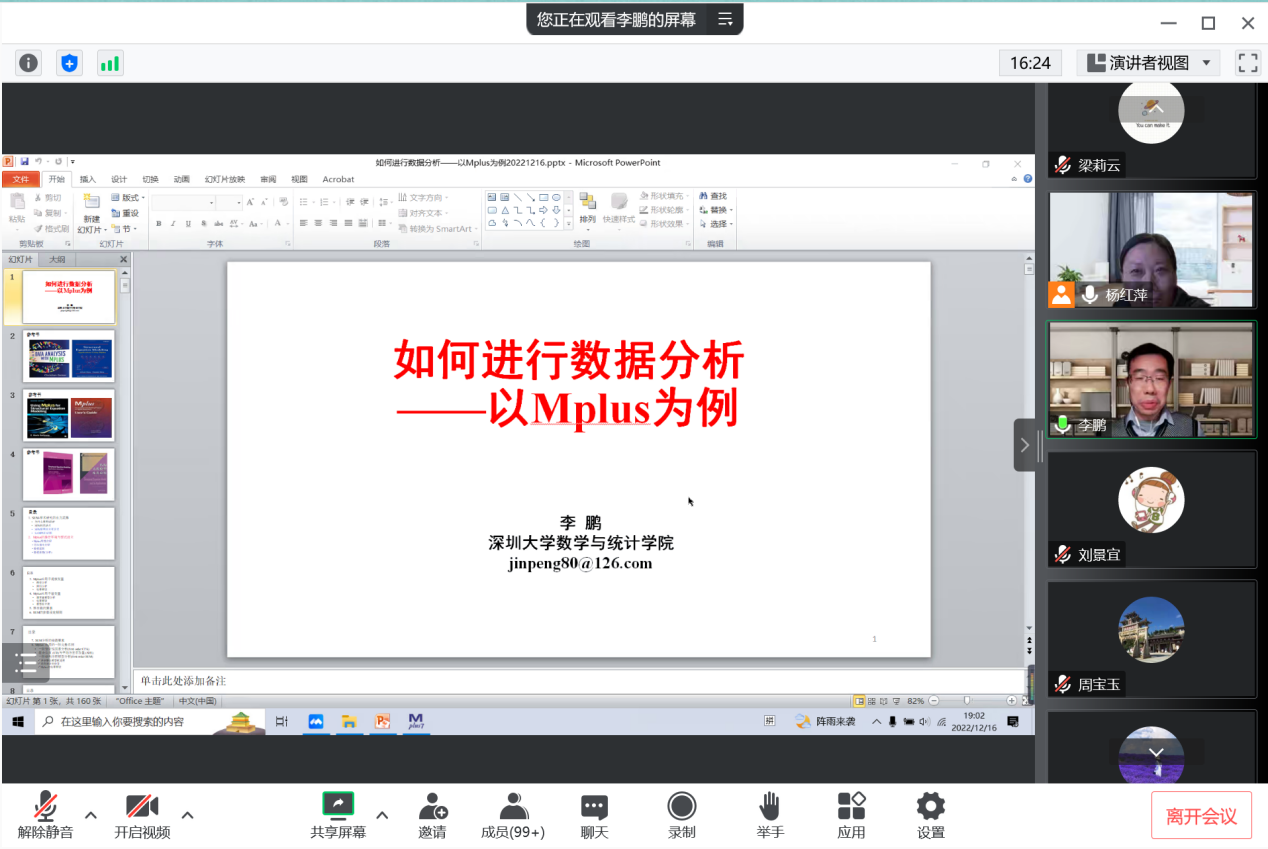
Task: Click blue security shield icon
Action: point(69,63)
